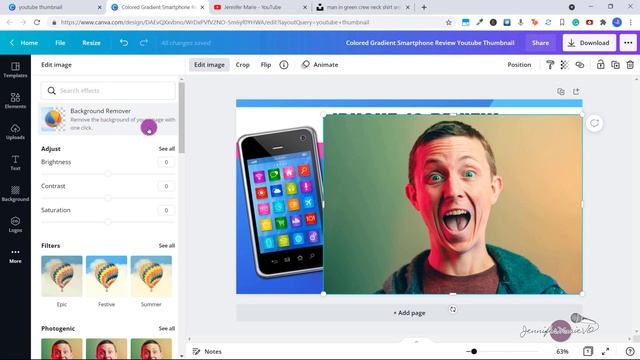The height and width of the screenshot is (360, 640).
Task: Click the Saturation value box
Action: tap(166, 210)
